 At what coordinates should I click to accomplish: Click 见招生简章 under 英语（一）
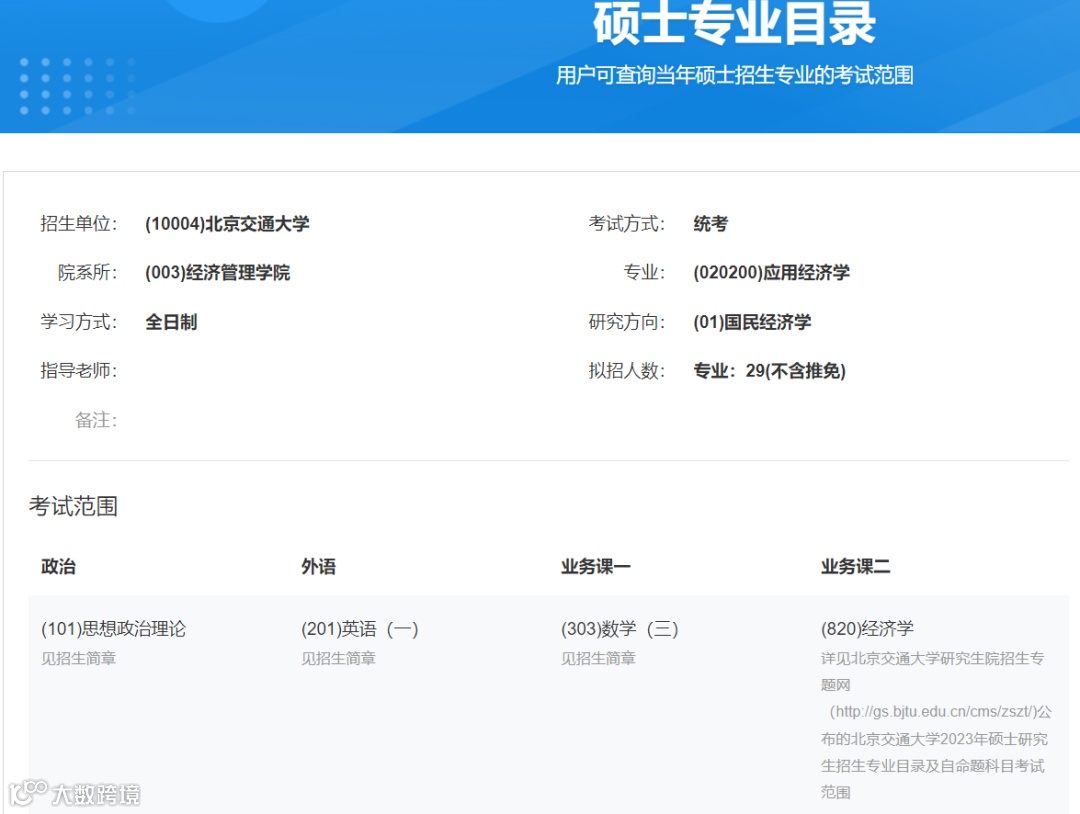[338, 658]
